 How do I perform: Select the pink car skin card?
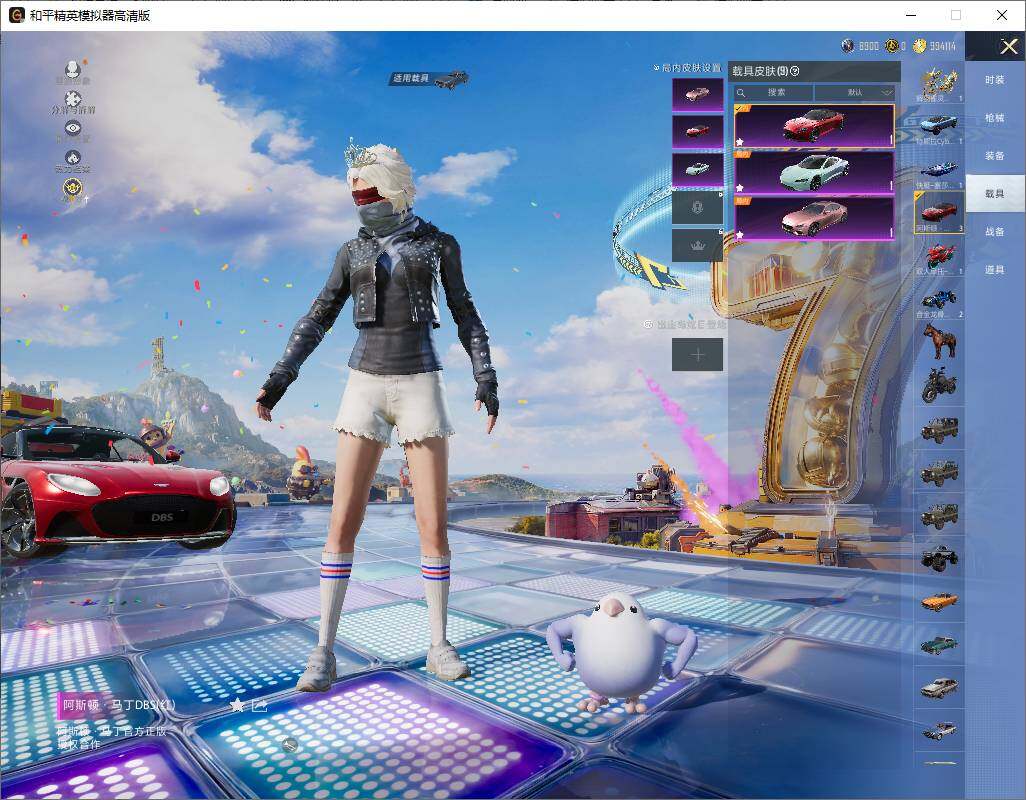[x=814, y=219]
